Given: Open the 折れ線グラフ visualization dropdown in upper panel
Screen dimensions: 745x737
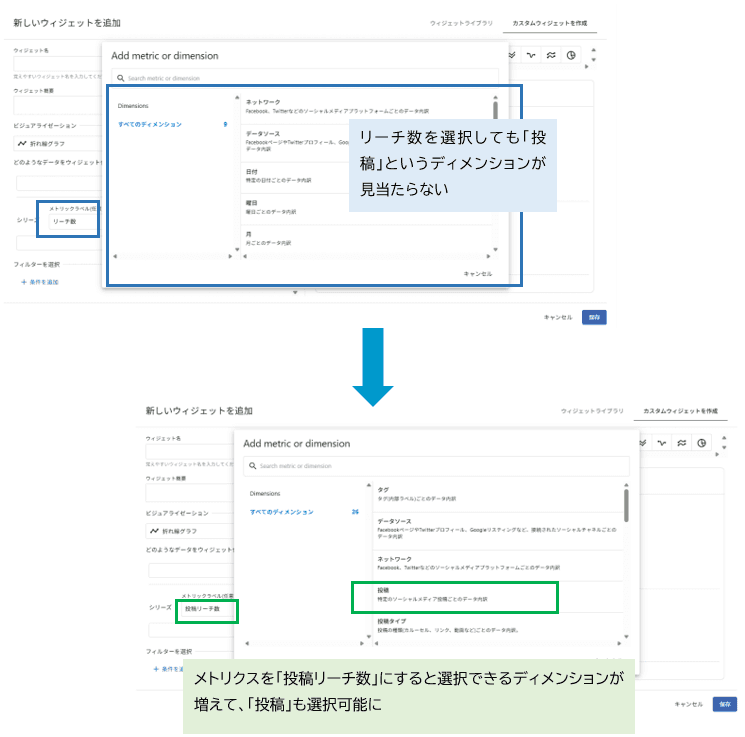Looking at the screenshot, I should pos(58,143).
